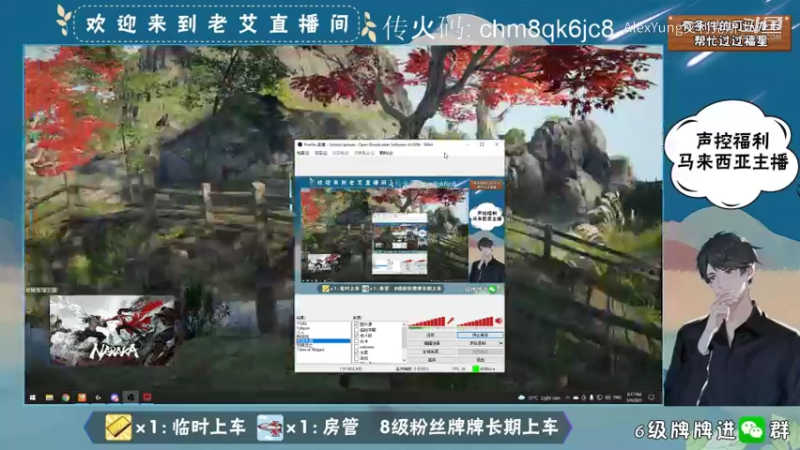Mute the microphone via the red mic icon
This screenshot has width=800, height=450.
tap(451, 320)
